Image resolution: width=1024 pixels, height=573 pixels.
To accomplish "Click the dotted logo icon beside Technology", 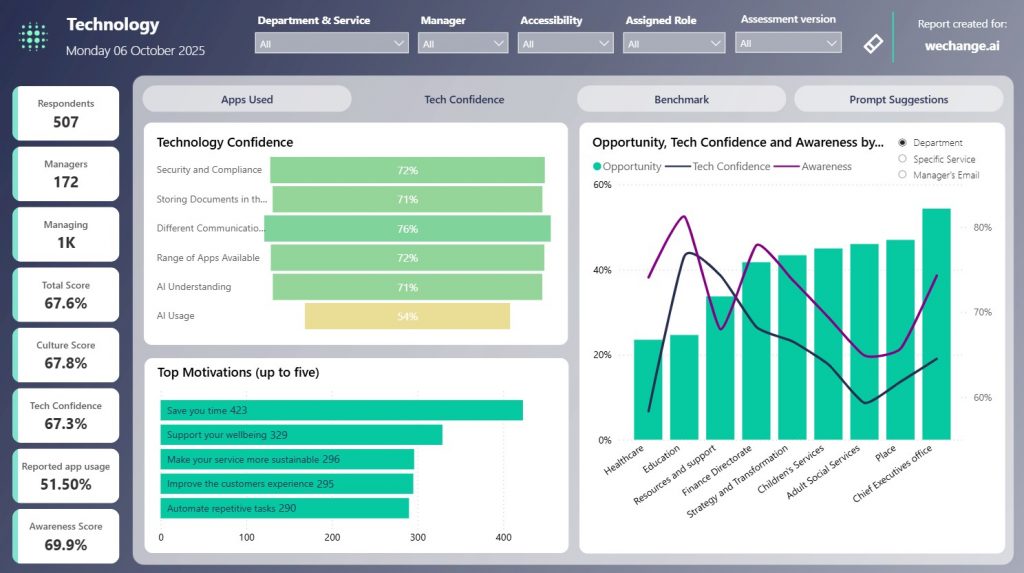I will tap(33, 37).
